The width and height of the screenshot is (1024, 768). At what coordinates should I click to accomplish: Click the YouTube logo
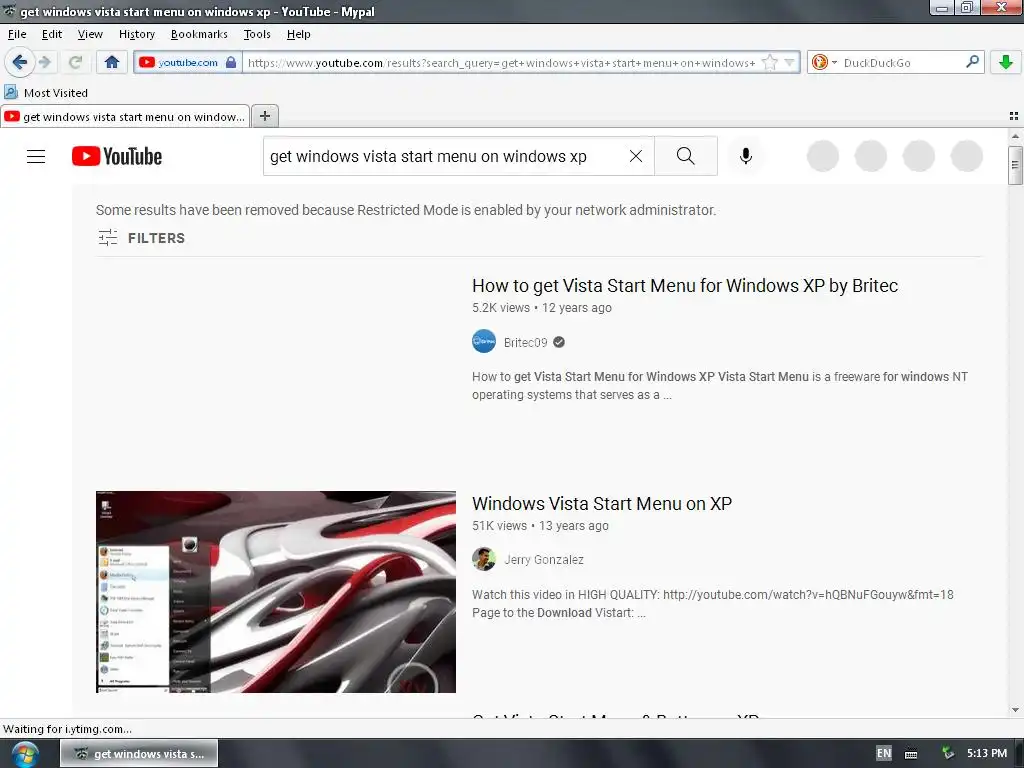117,156
